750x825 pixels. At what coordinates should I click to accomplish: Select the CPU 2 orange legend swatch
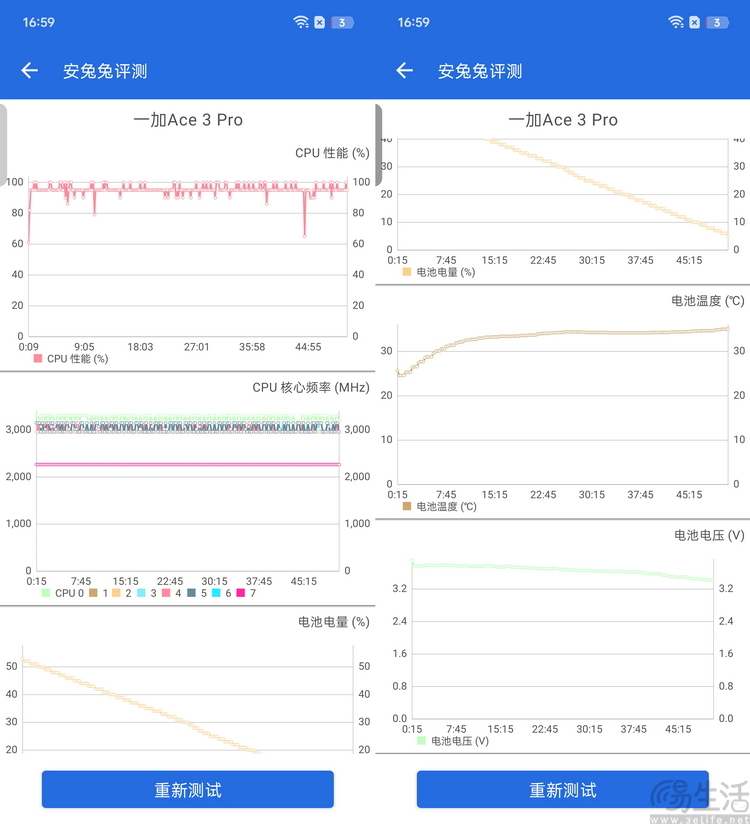point(116,593)
